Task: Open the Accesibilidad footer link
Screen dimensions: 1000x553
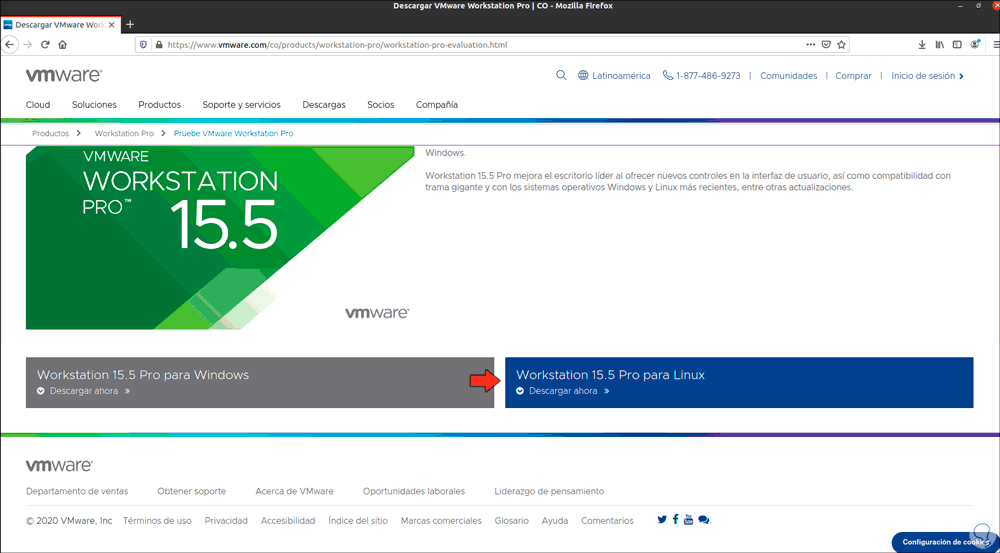Action: pyautogui.click(x=288, y=520)
